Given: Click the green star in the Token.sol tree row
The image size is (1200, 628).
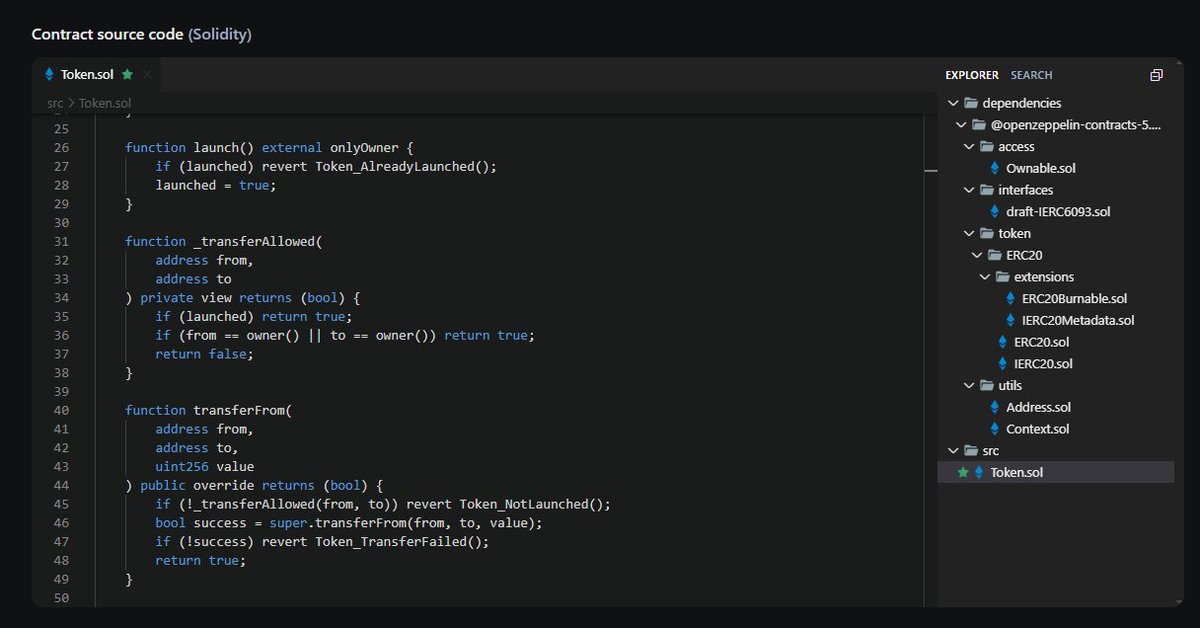Looking at the screenshot, I should [x=963, y=472].
